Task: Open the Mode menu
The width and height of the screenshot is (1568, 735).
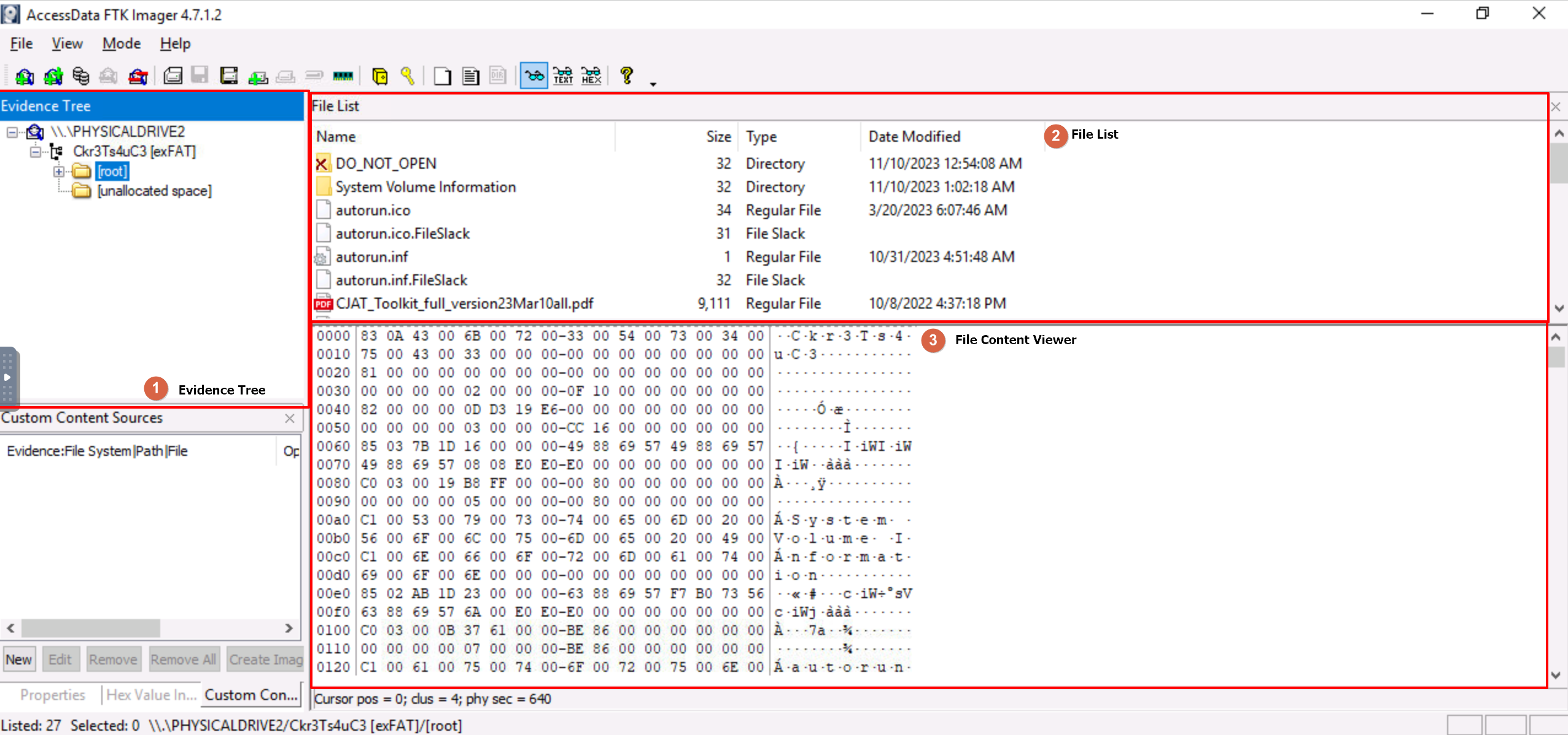Action: point(121,44)
